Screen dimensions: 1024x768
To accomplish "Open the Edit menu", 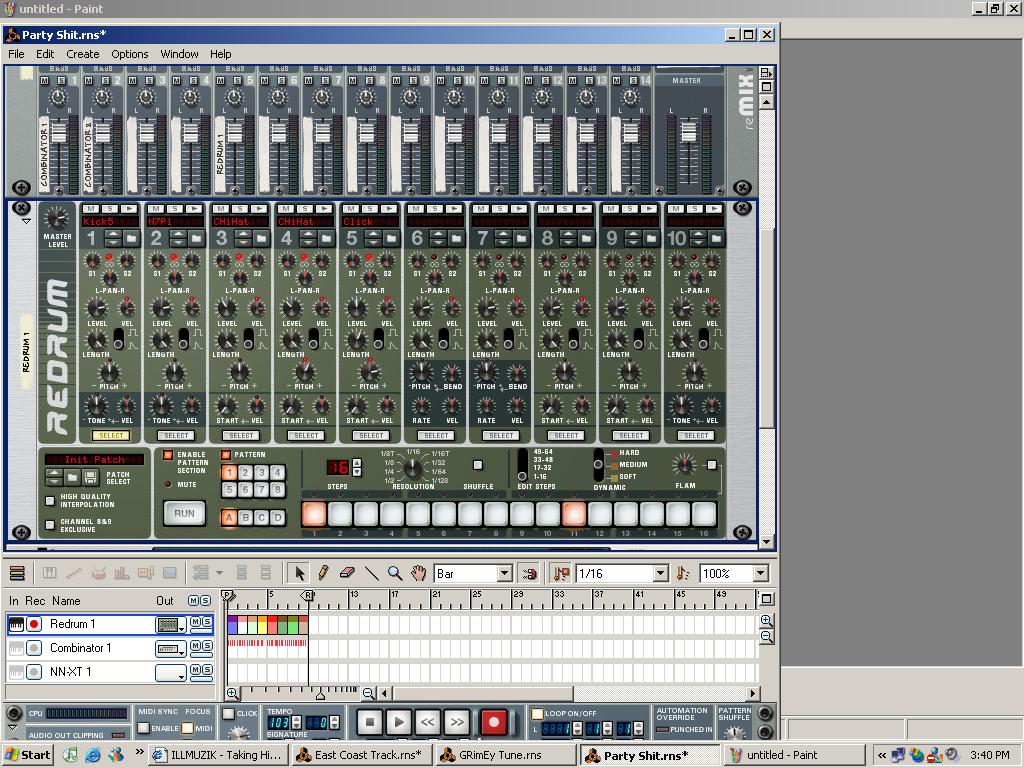I will pos(45,54).
